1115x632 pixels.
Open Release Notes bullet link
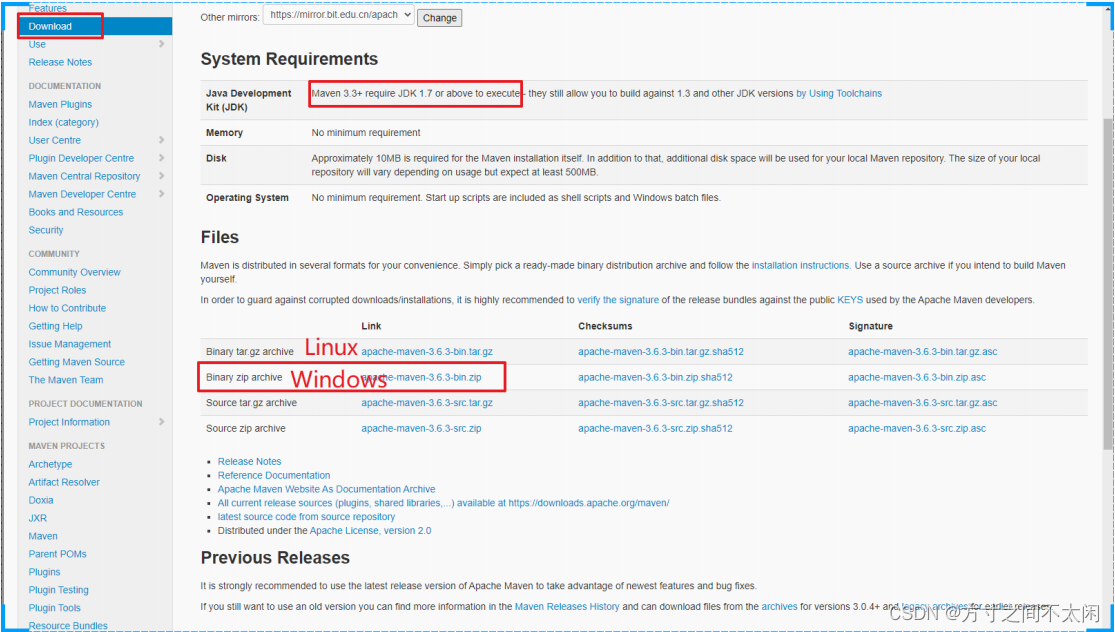click(250, 461)
